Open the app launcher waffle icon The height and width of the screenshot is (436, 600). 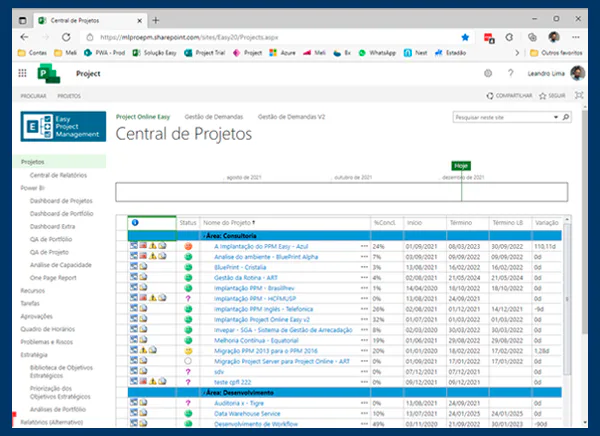click(x=23, y=73)
